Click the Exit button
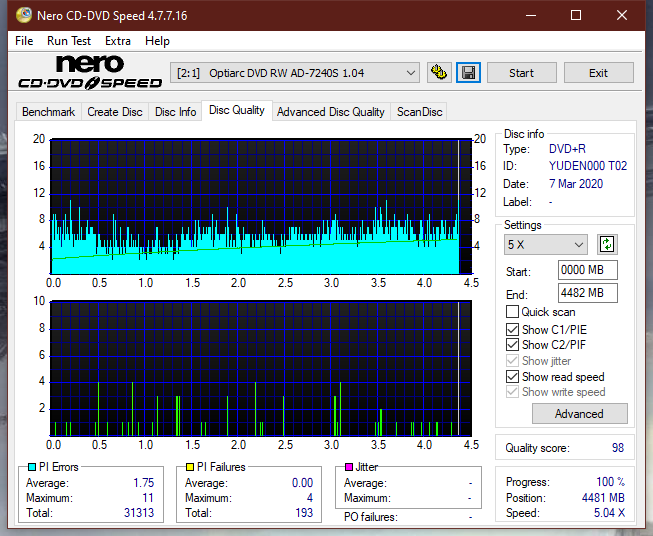 [x=598, y=73]
